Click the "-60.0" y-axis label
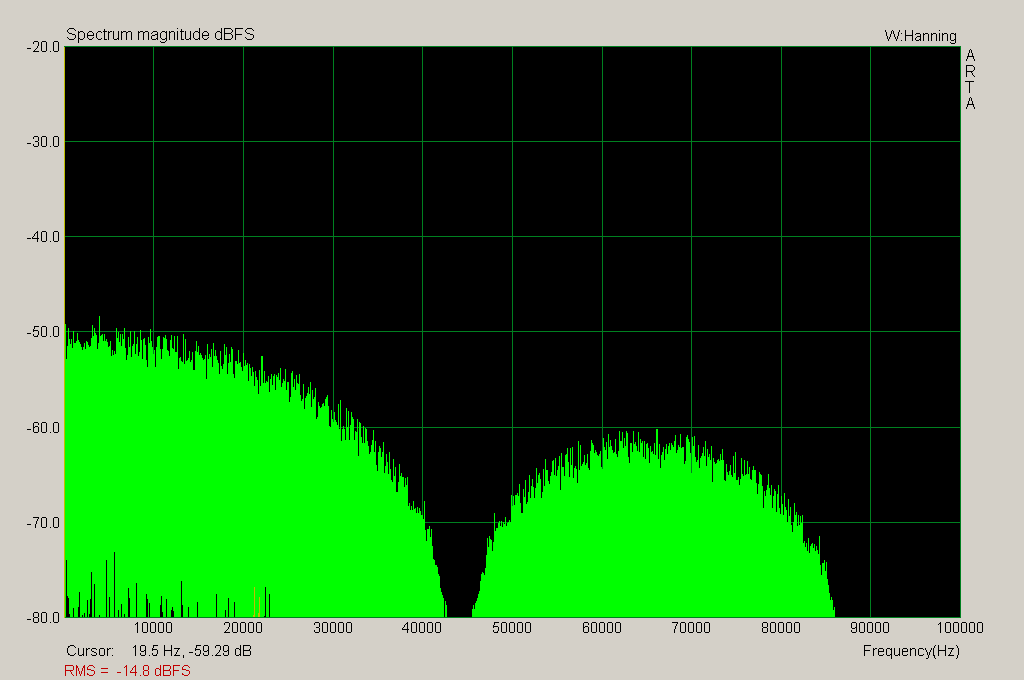 [43, 428]
